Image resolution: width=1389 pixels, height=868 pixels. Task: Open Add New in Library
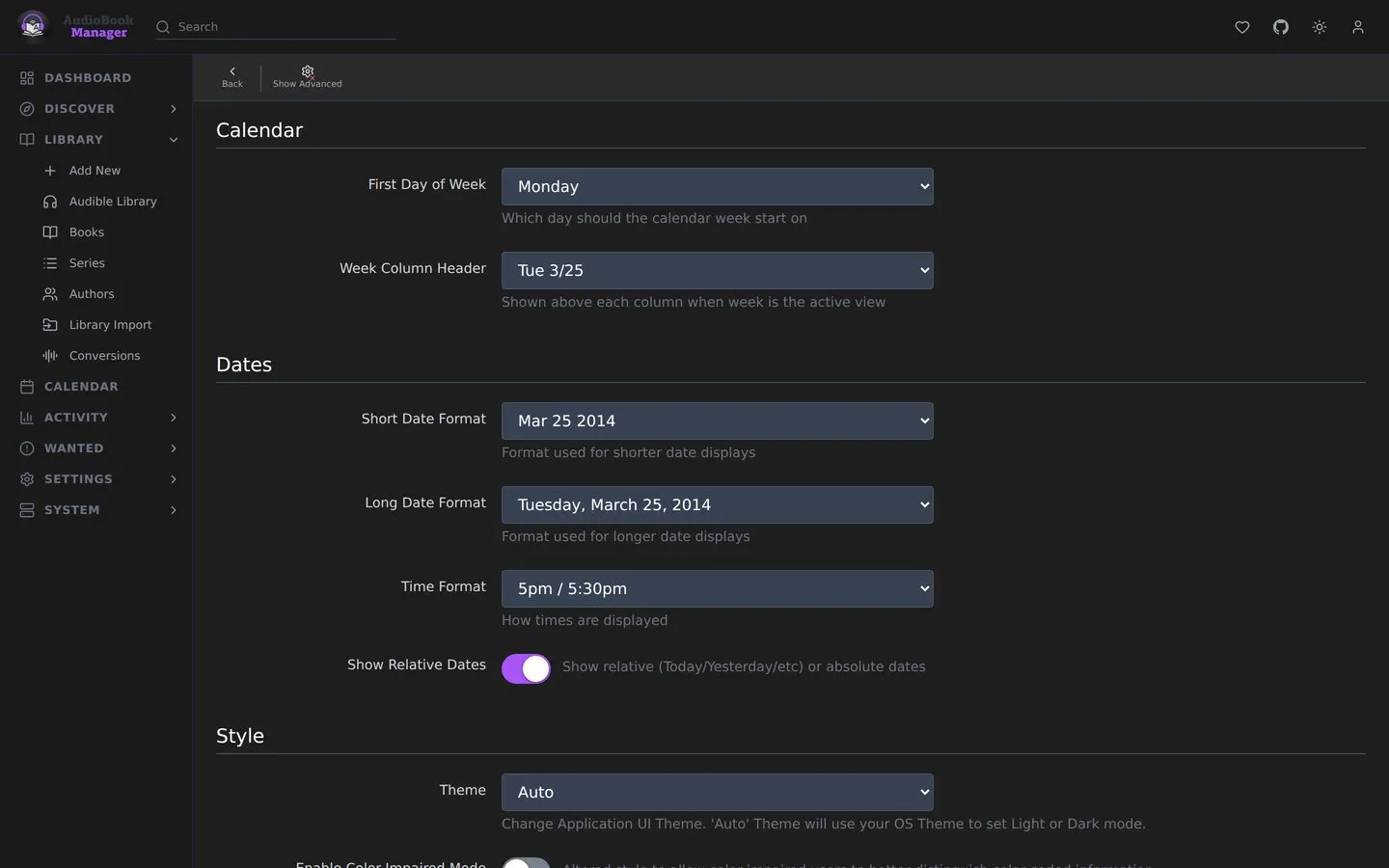pyautogui.click(x=95, y=171)
